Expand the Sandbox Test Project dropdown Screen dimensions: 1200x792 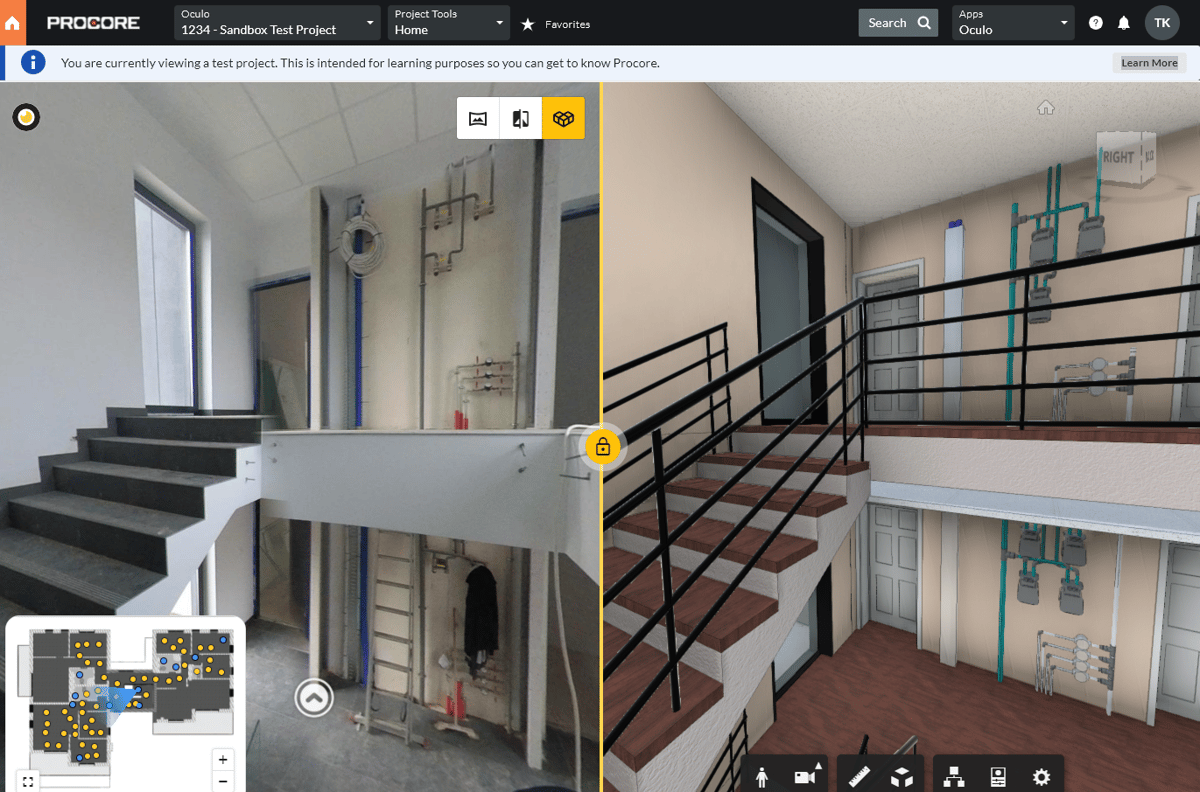(x=277, y=22)
